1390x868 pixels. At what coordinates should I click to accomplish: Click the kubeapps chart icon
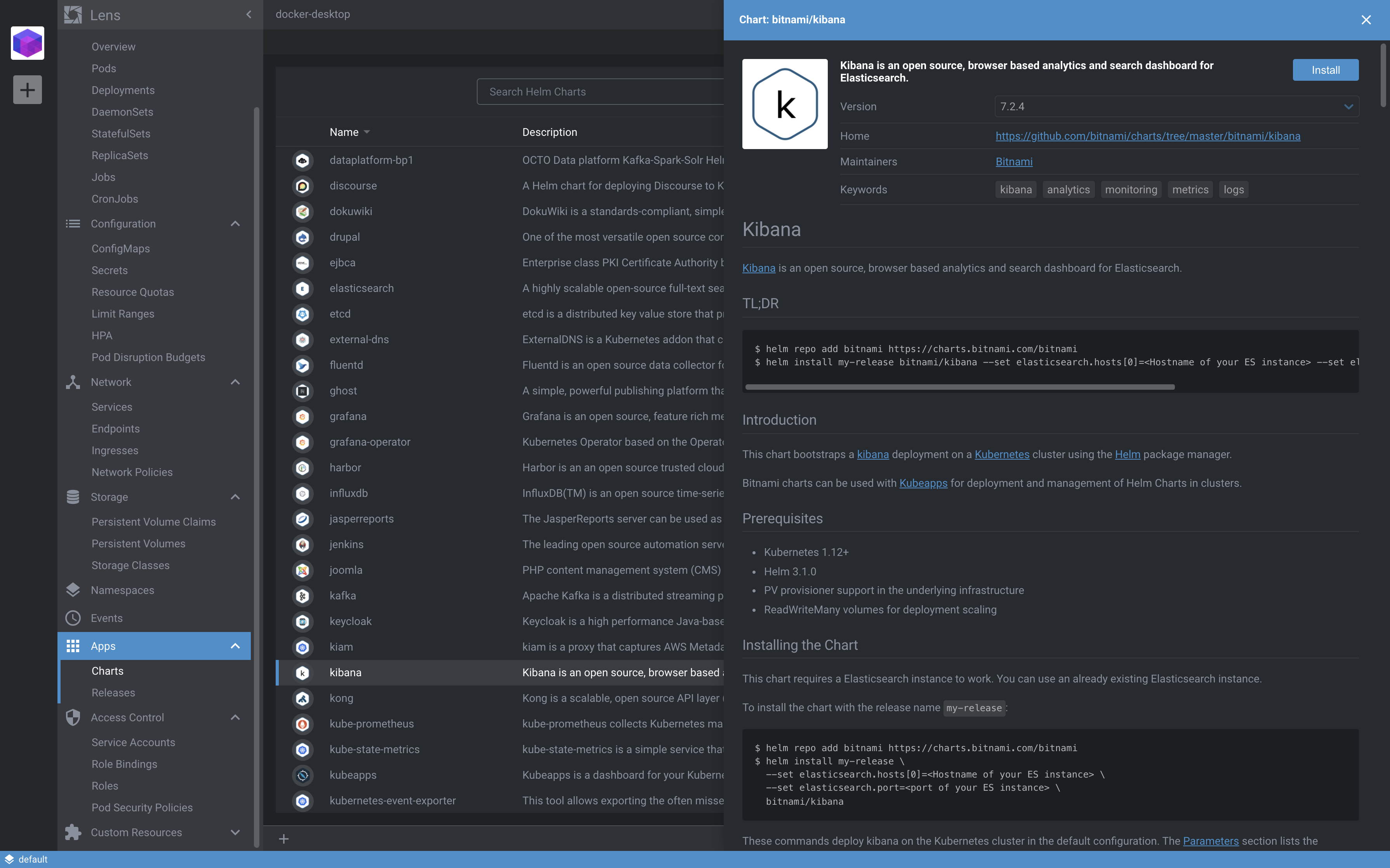(x=302, y=775)
